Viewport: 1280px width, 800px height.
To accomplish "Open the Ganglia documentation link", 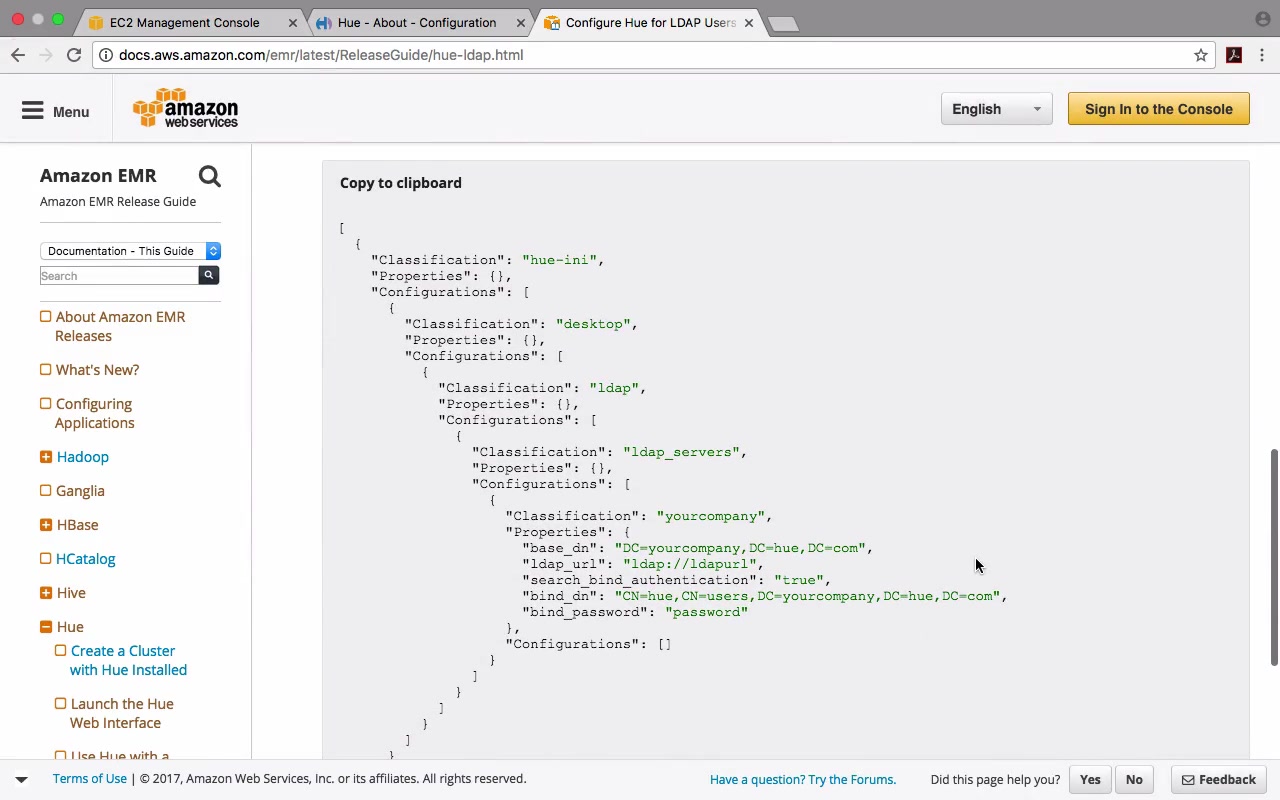I will click(80, 491).
